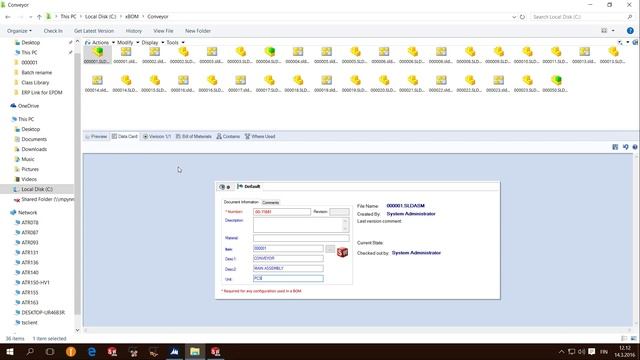Click the Number input field
The height and width of the screenshot is (360, 640).
point(282,212)
